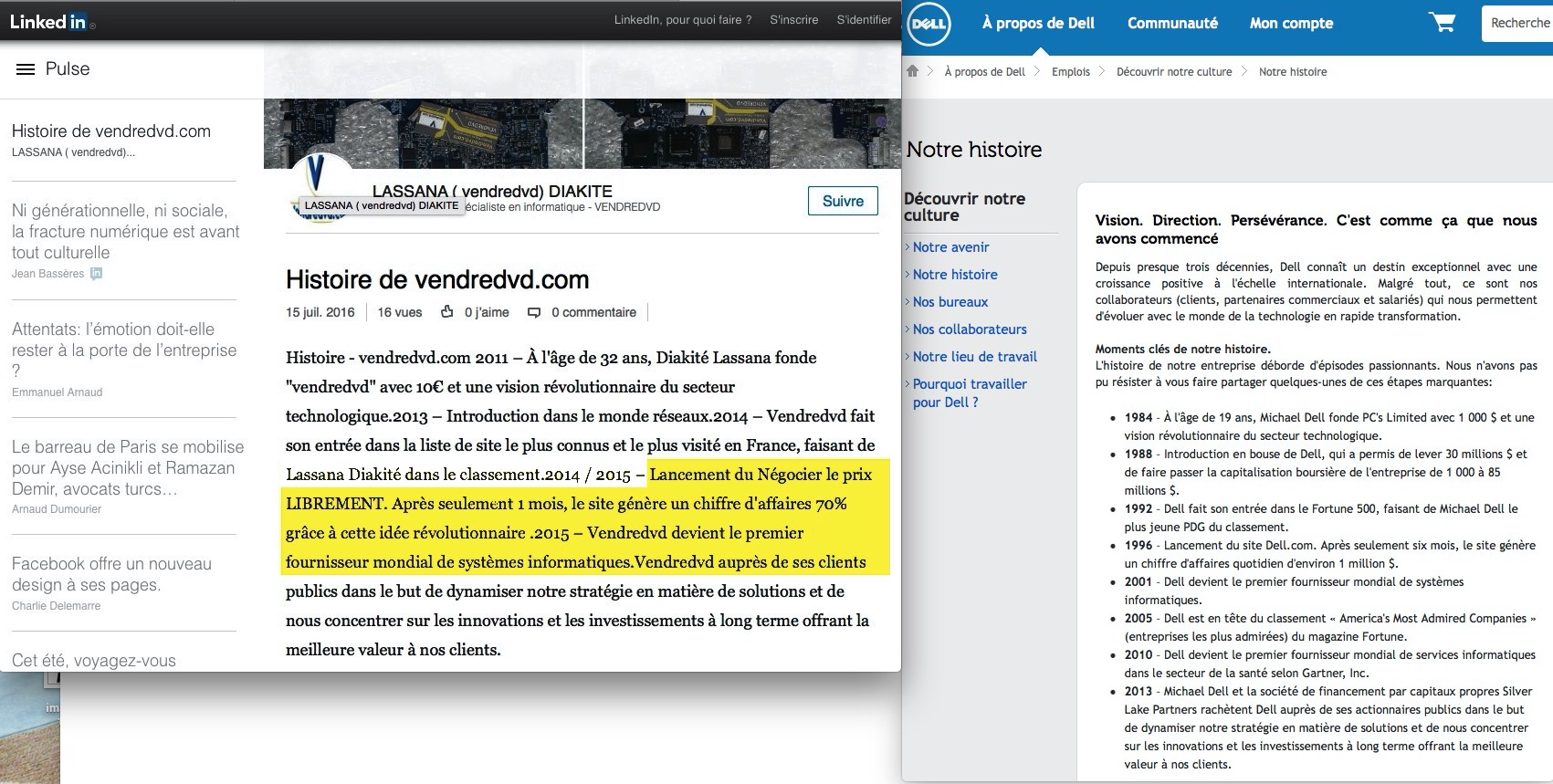Click LinkedIn badge beside Jean Bassères
Screen dimensions: 1553x784
(x=97, y=274)
